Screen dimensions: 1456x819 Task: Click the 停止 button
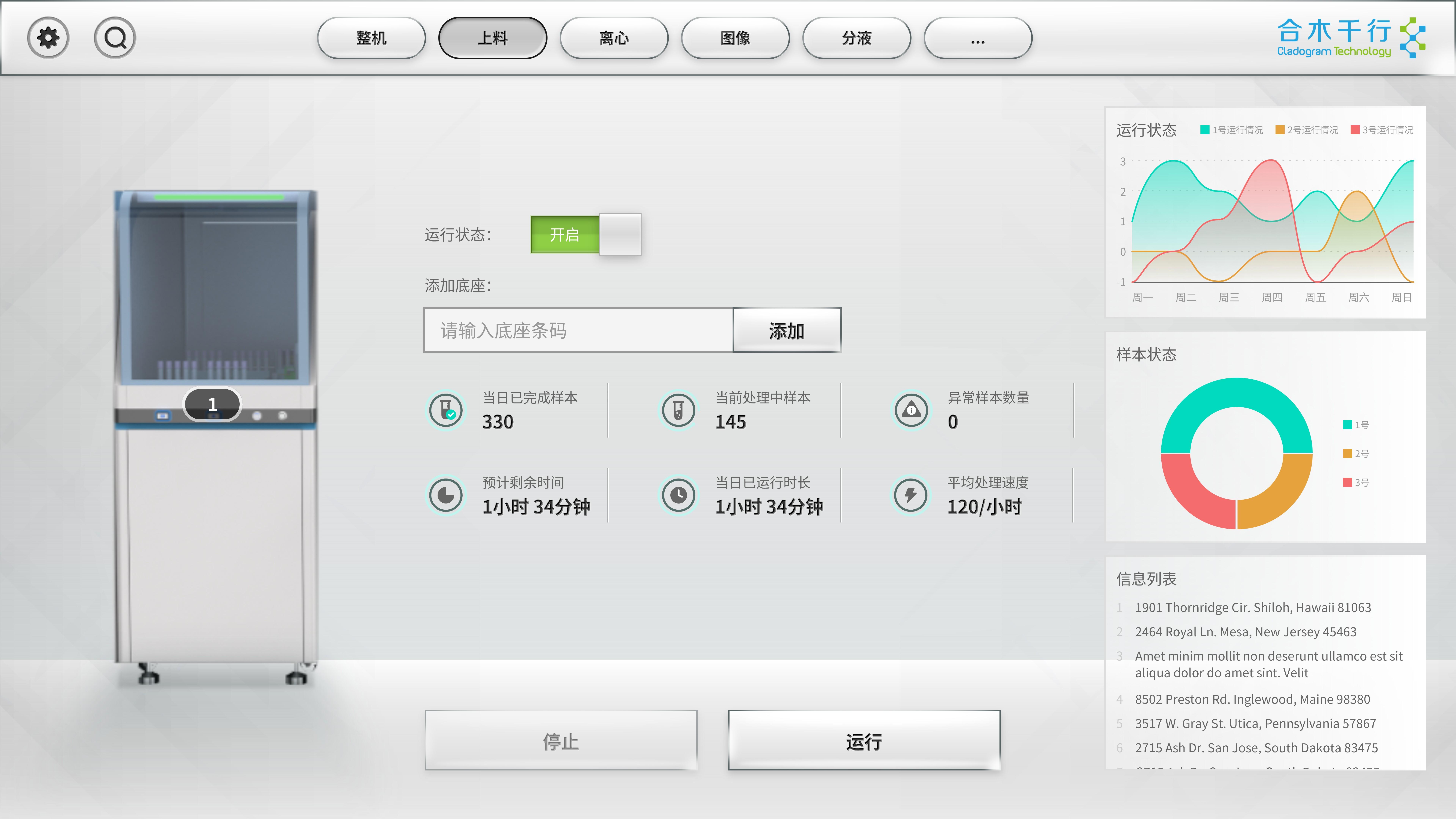coord(561,741)
